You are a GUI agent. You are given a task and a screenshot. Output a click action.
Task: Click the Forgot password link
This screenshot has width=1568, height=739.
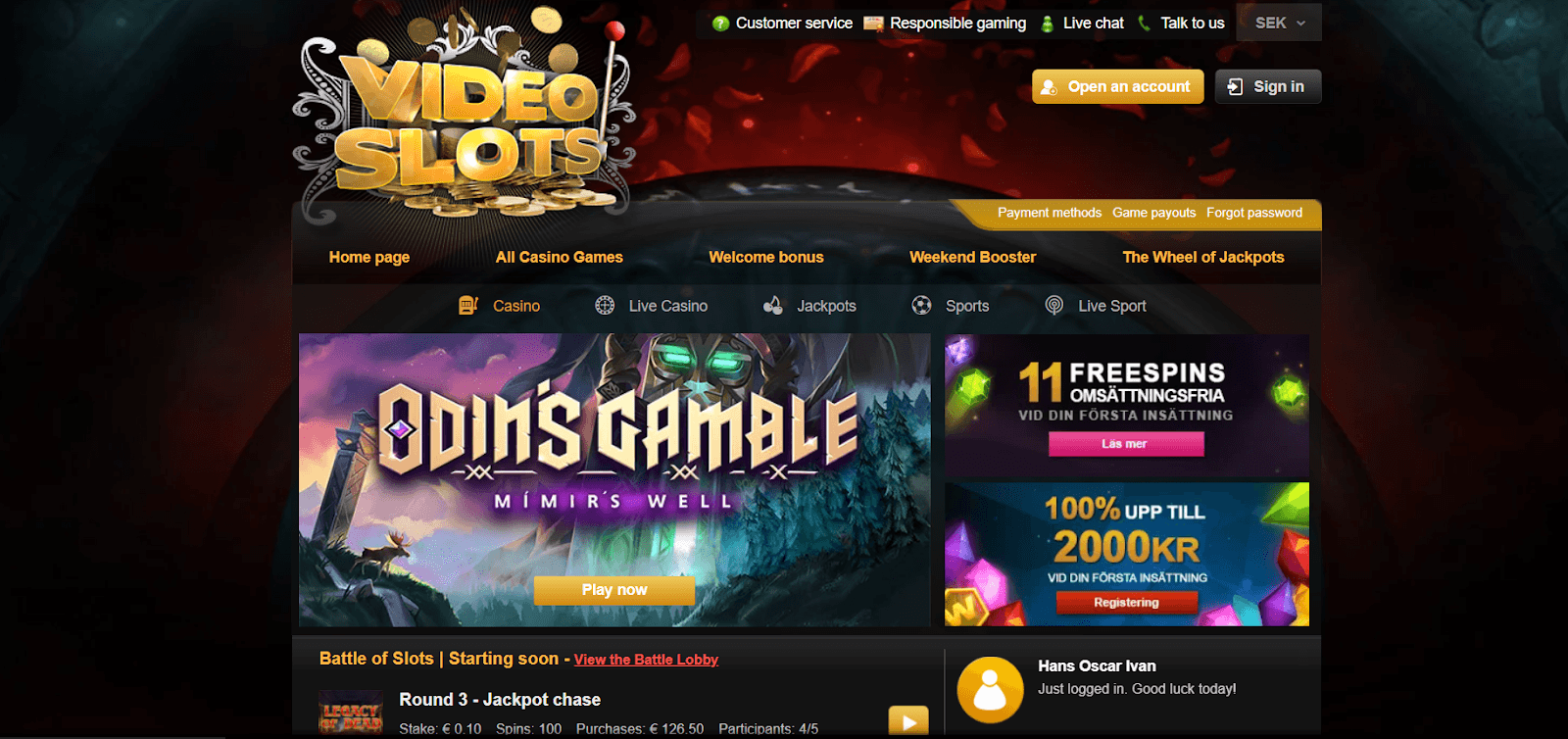click(1254, 213)
